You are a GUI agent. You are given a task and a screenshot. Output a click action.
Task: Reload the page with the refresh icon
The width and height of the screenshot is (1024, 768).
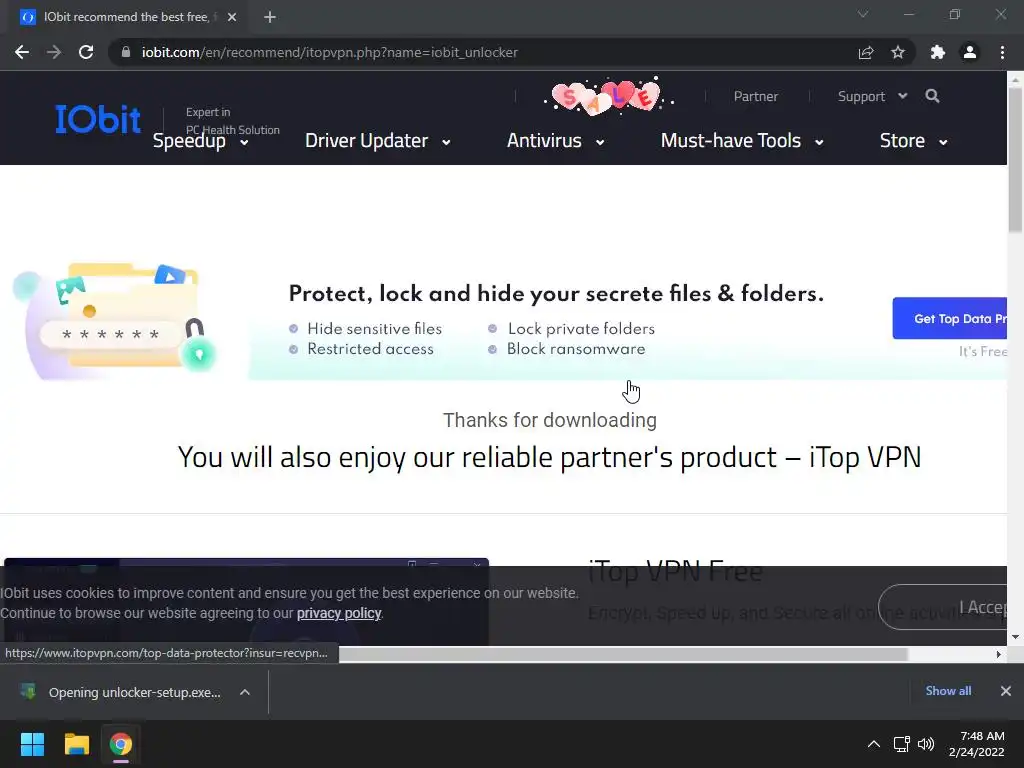86,52
